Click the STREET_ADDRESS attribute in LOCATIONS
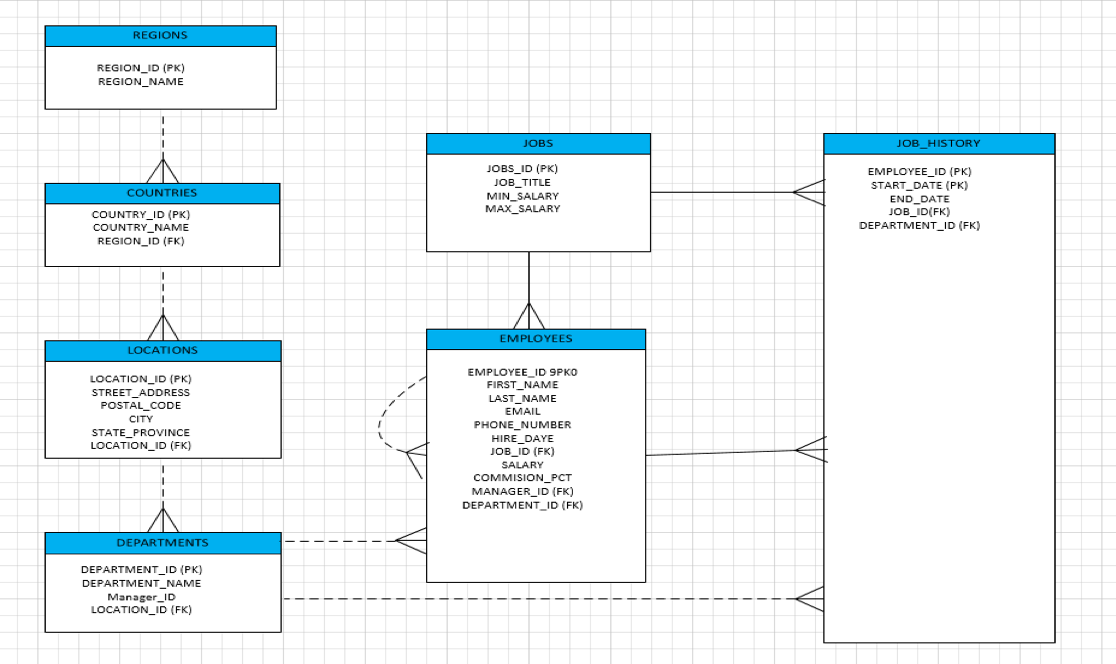This screenshot has height=664, width=1116. [x=140, y=393]
